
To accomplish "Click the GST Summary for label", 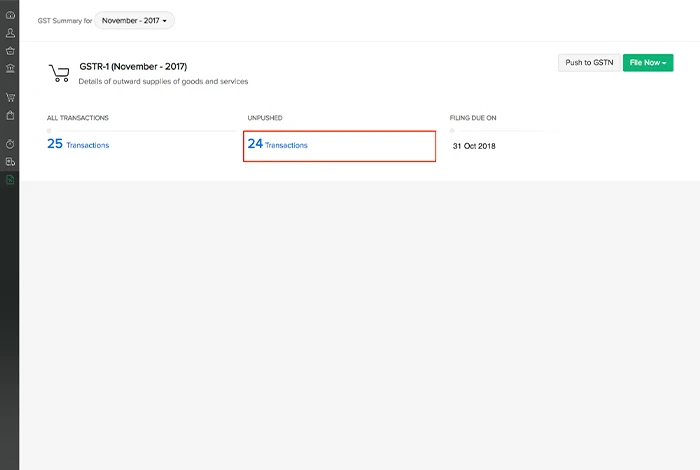I will point(65,21).
